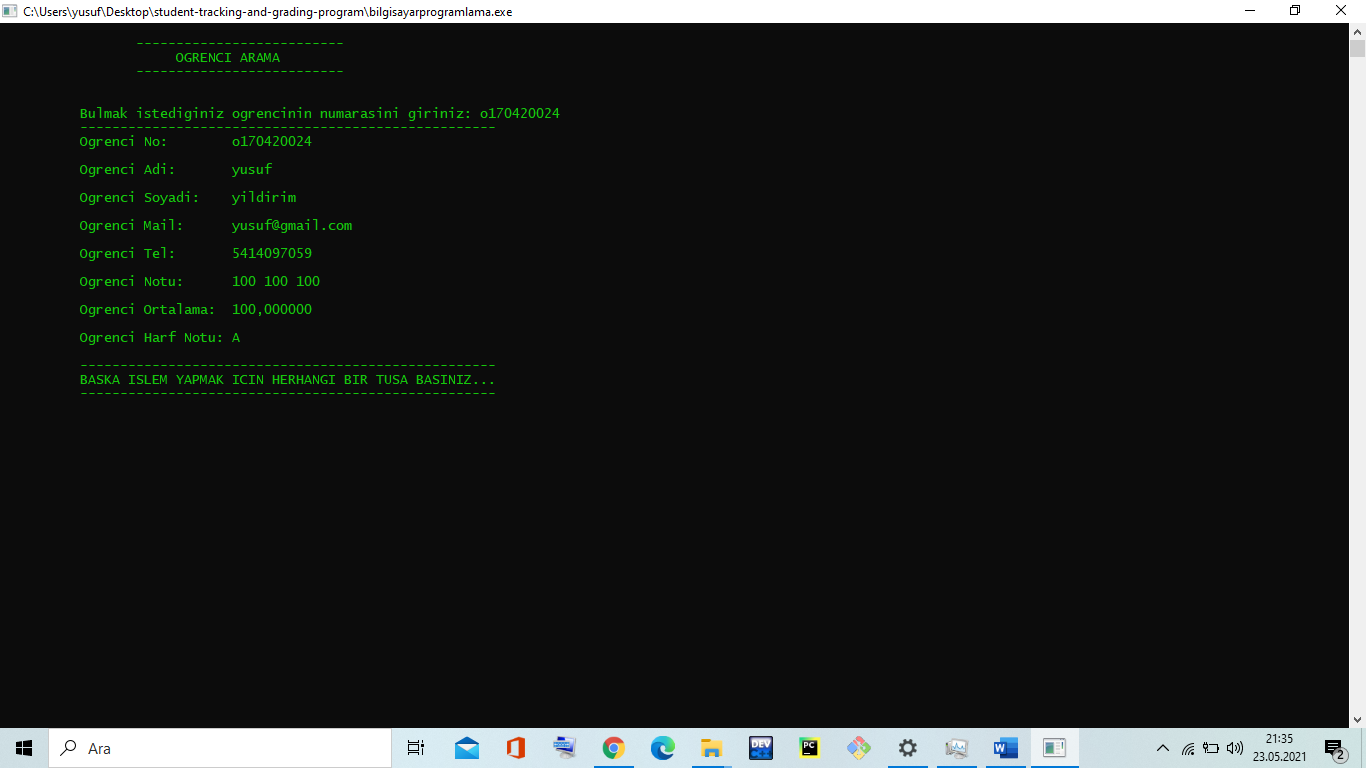Click the OGRENCI ARAMA heading
Viewport: 1366px width, 768px height.
tap(228, 57)
